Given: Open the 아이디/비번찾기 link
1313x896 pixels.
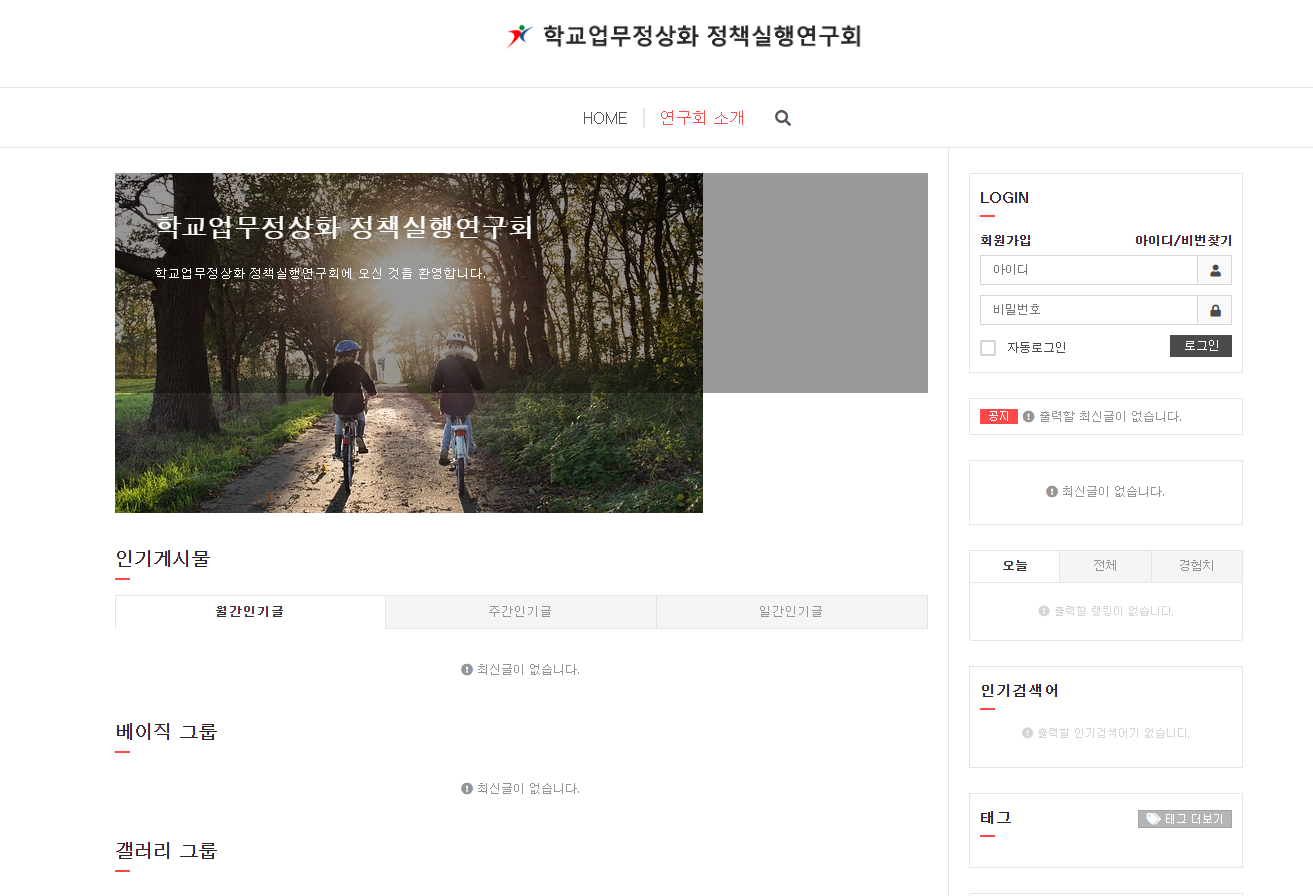Looking at the screenshot, I should [x=1183, y=241].
